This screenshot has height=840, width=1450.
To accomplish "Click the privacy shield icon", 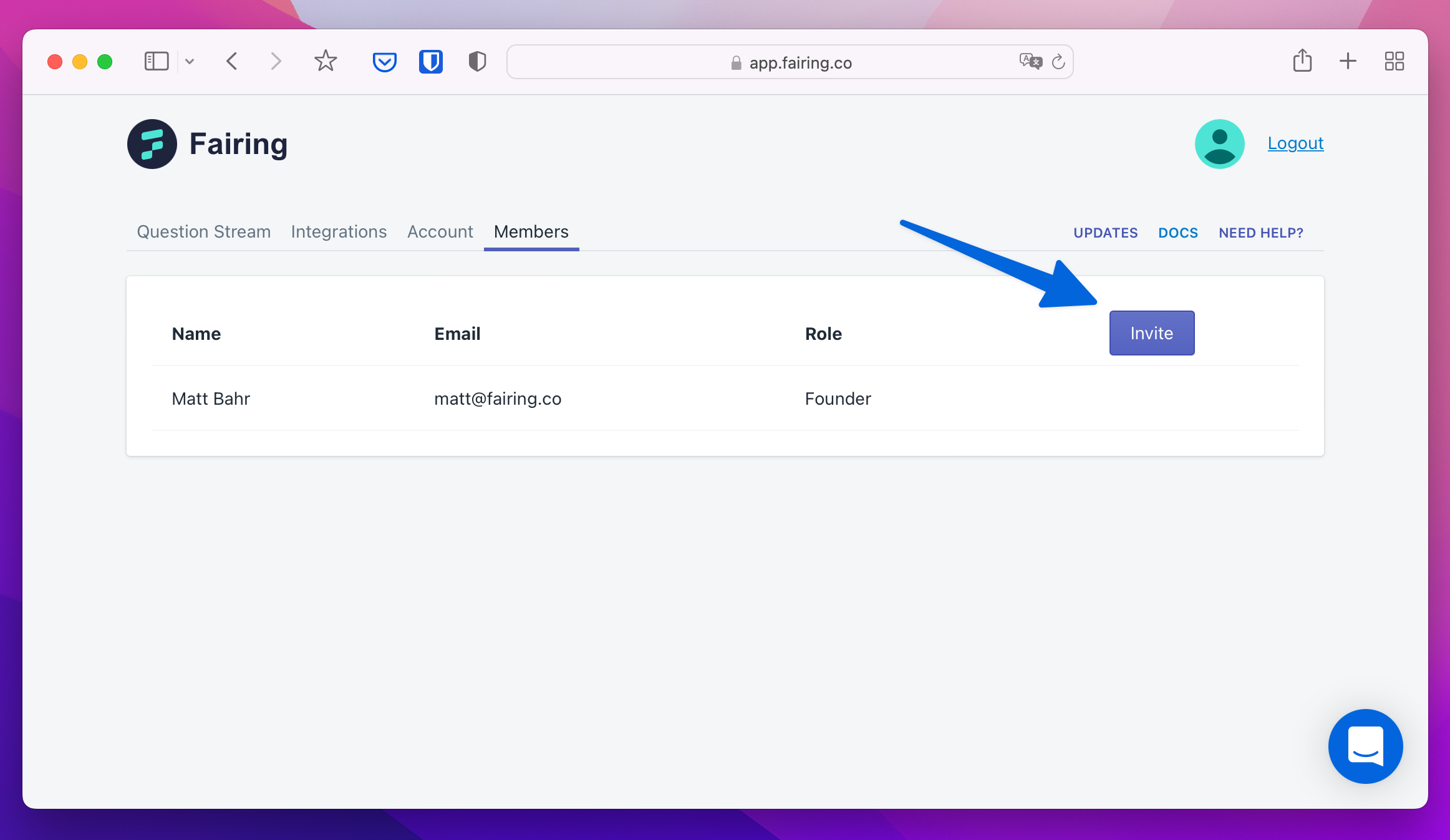I will 477,62.
